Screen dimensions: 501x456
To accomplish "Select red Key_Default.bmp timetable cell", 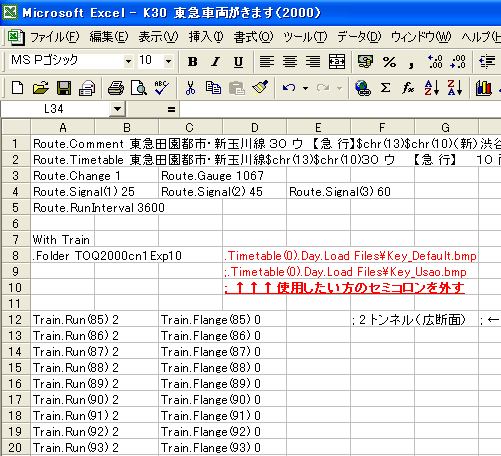I will coord(255,256).
